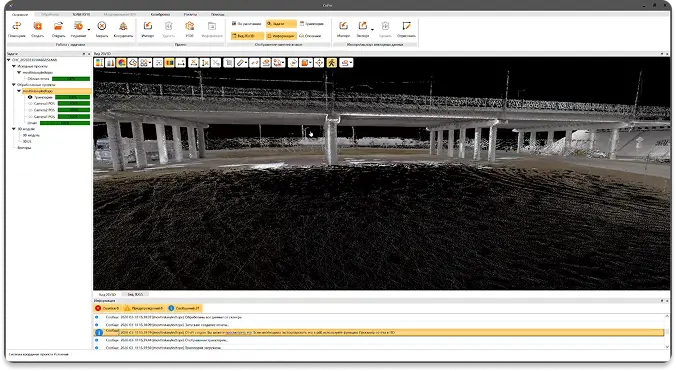Switch to the Помощь ribbon tab
This screenshot has width=676, height=371.
(217, 14)
